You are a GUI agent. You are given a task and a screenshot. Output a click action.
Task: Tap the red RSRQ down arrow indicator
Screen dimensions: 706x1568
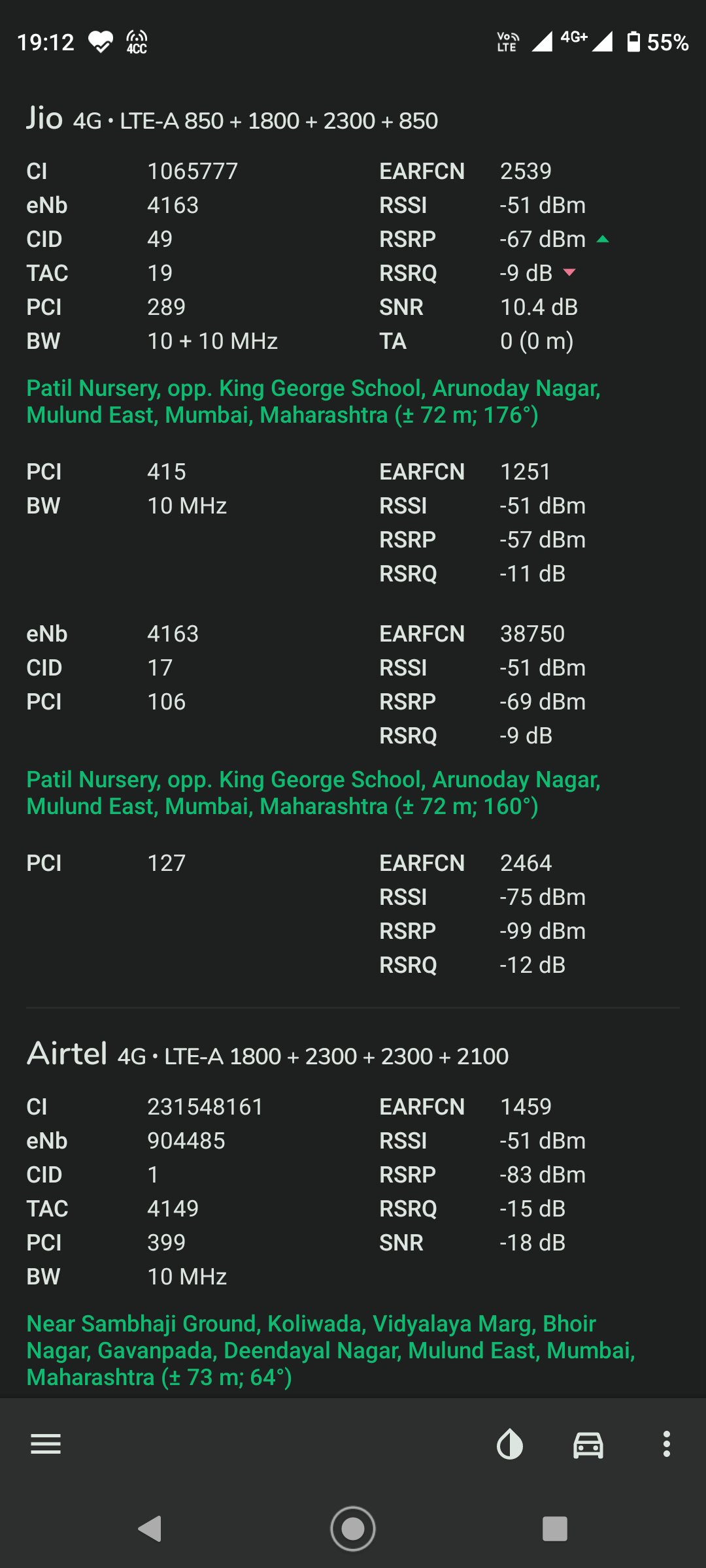569,272
